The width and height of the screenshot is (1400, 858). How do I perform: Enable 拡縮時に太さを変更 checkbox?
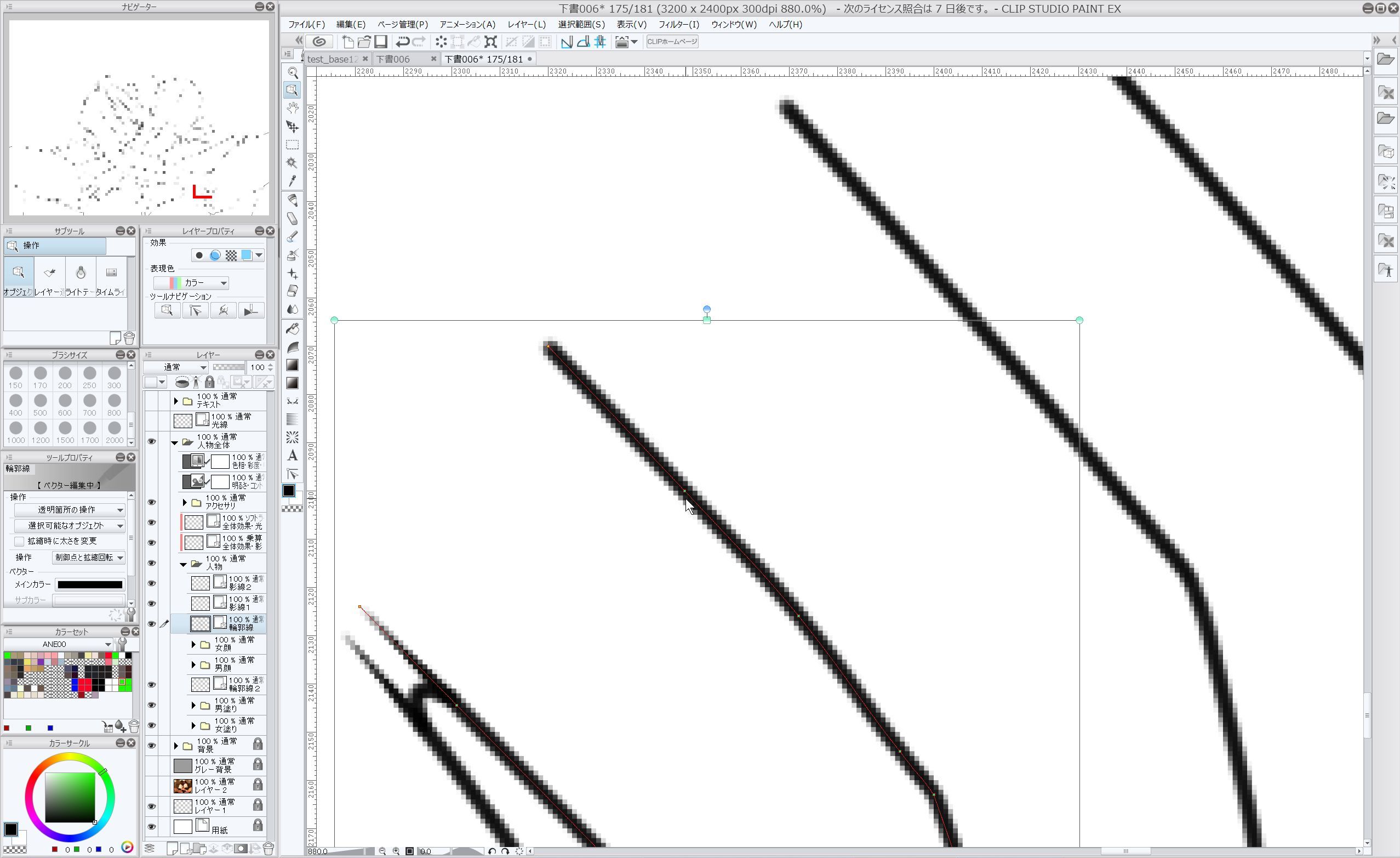click(19, 541)
